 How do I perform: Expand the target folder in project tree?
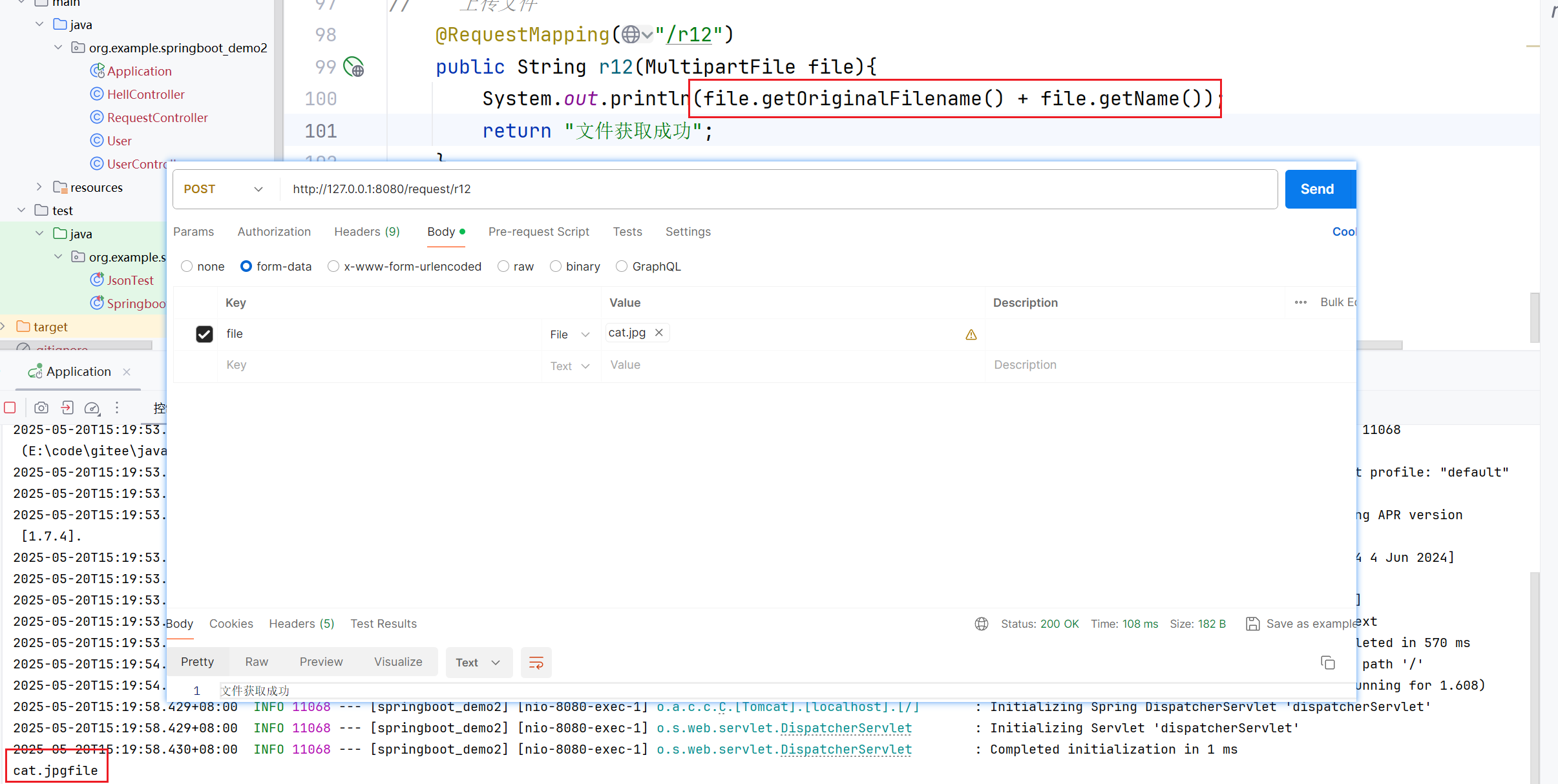tap(4, 327)
